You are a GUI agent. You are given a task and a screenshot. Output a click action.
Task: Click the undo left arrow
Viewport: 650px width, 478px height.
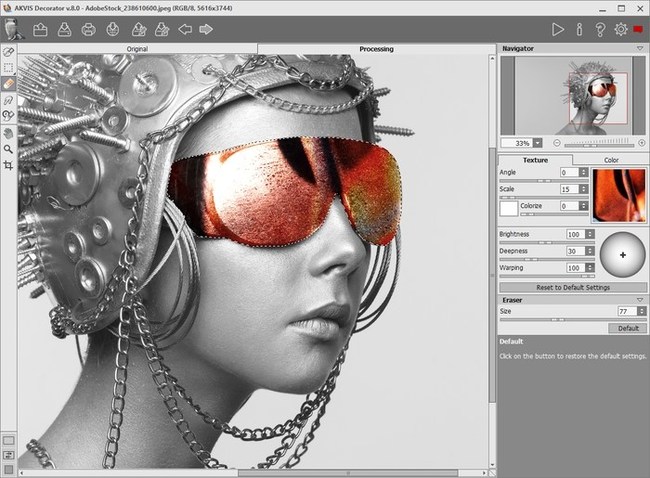point(185,29)
